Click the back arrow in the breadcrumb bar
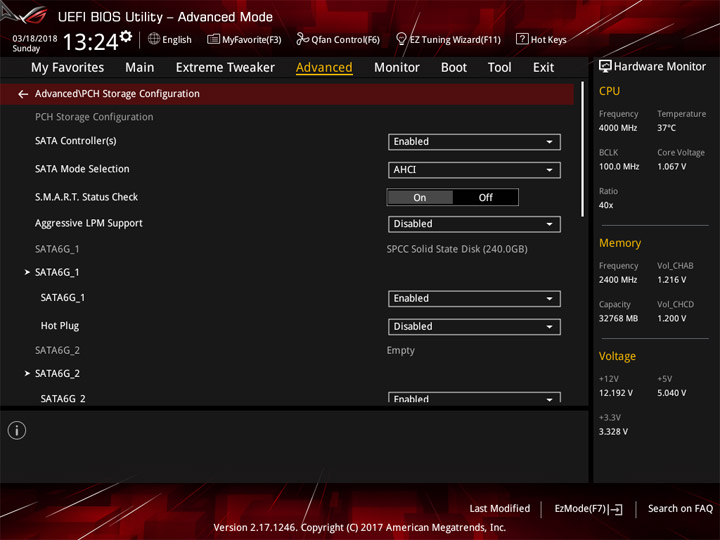This screenshot has height=540, width=720. (23, 94)
